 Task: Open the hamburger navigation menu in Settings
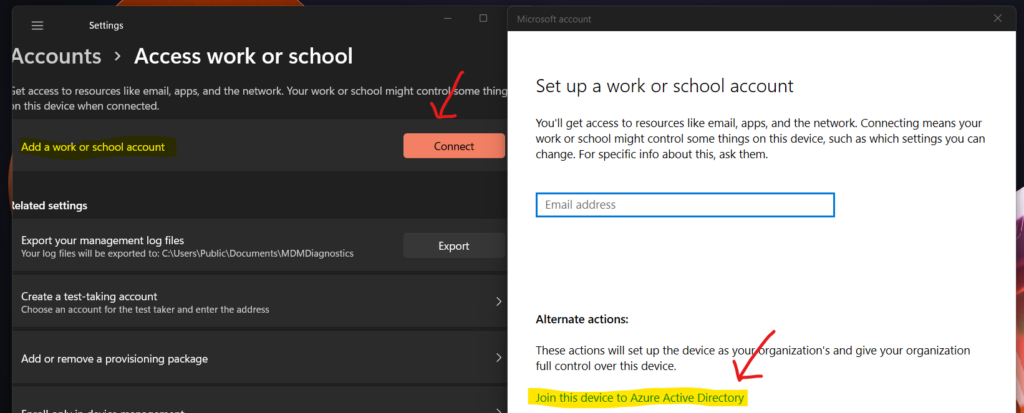37,25
